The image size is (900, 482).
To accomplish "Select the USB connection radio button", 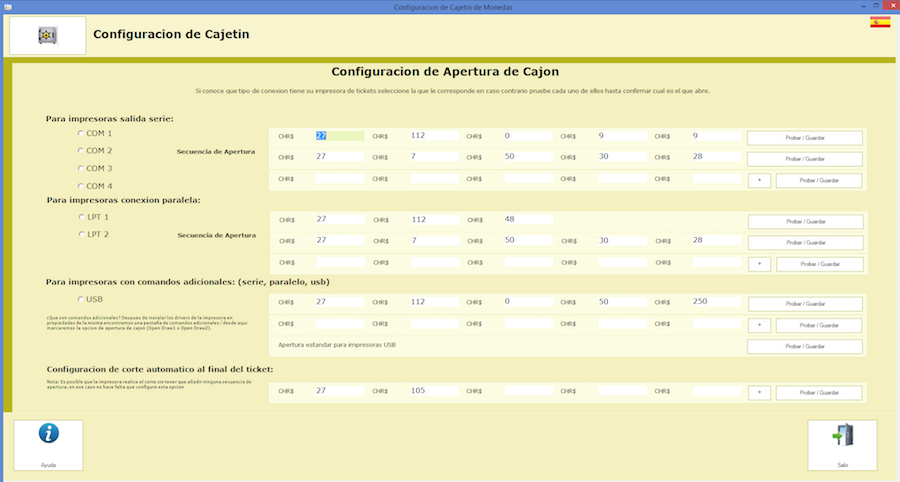I will [x=81, y=299].
